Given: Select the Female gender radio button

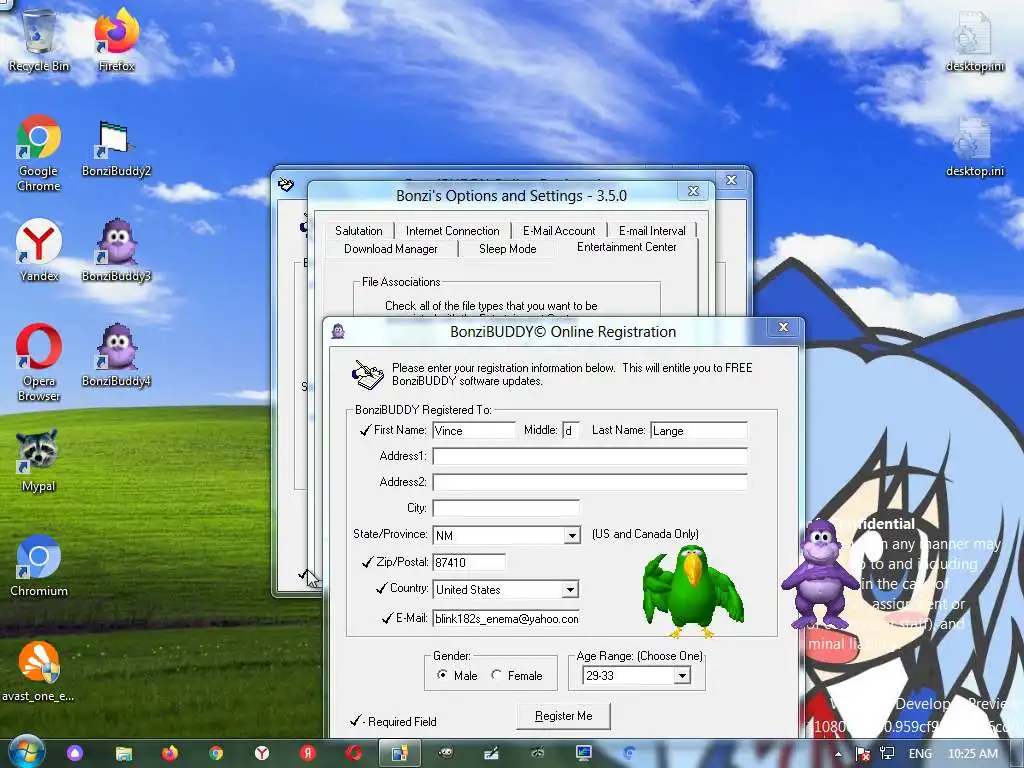Looking at the screenshot, I should click(x=496, y=675).
